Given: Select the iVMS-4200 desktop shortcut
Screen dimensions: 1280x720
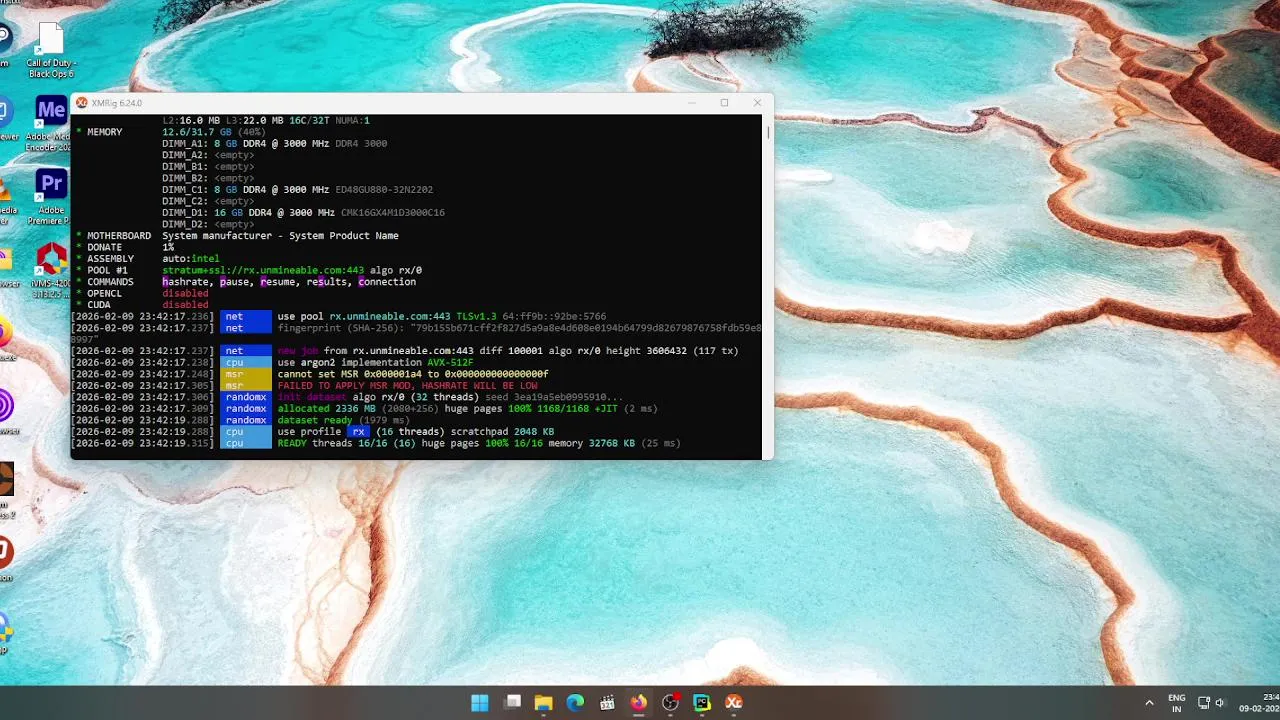Looking at the screenshot, I should coord(51,271).
